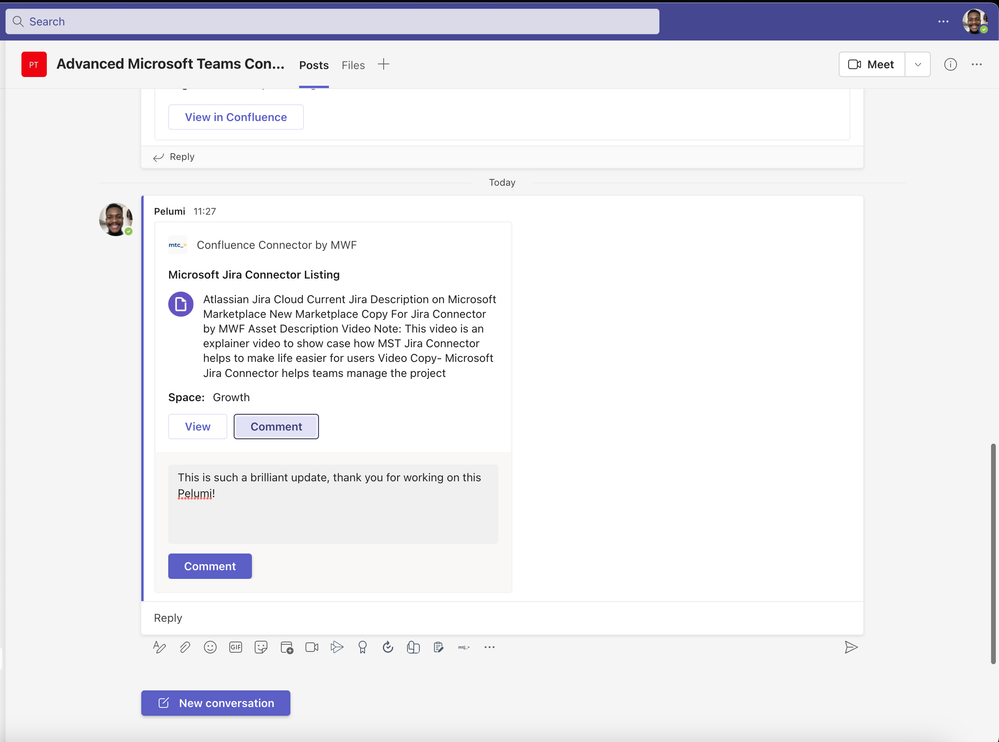Open the sticker picker
The width and height of the screenshot is (999, 742).
pyautogui.click(x=261, y=647)
